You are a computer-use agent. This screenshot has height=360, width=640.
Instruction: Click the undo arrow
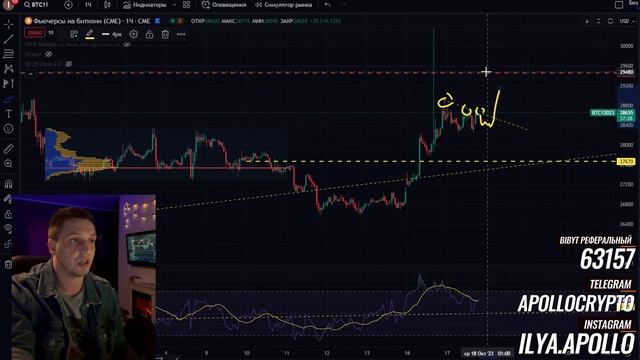[x=328, y=5]
